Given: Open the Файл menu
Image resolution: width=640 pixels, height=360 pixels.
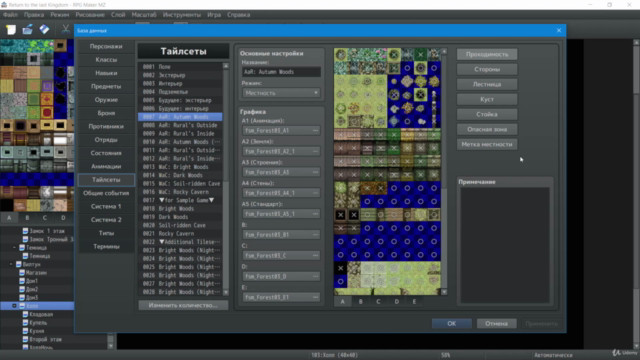Looking at the screenshot, I should 10,15.
